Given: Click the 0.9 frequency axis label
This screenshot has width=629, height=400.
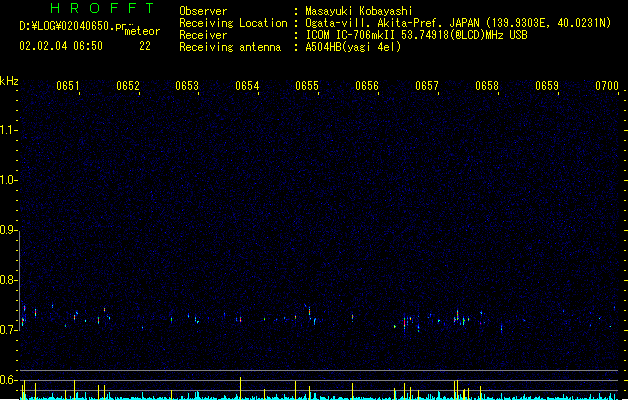Looking at the screenshot, I should [x=8, y=230].
